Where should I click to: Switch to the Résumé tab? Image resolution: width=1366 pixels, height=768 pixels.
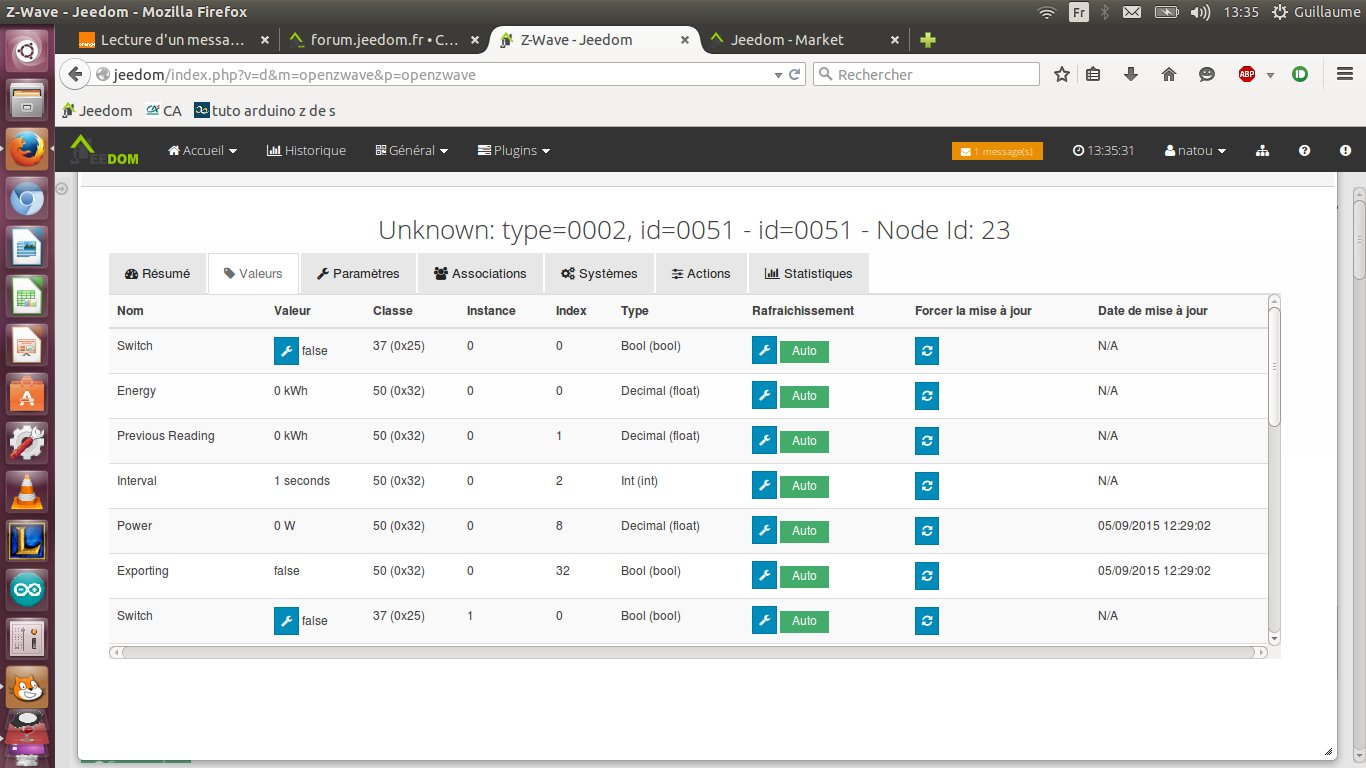click(157, 273)
